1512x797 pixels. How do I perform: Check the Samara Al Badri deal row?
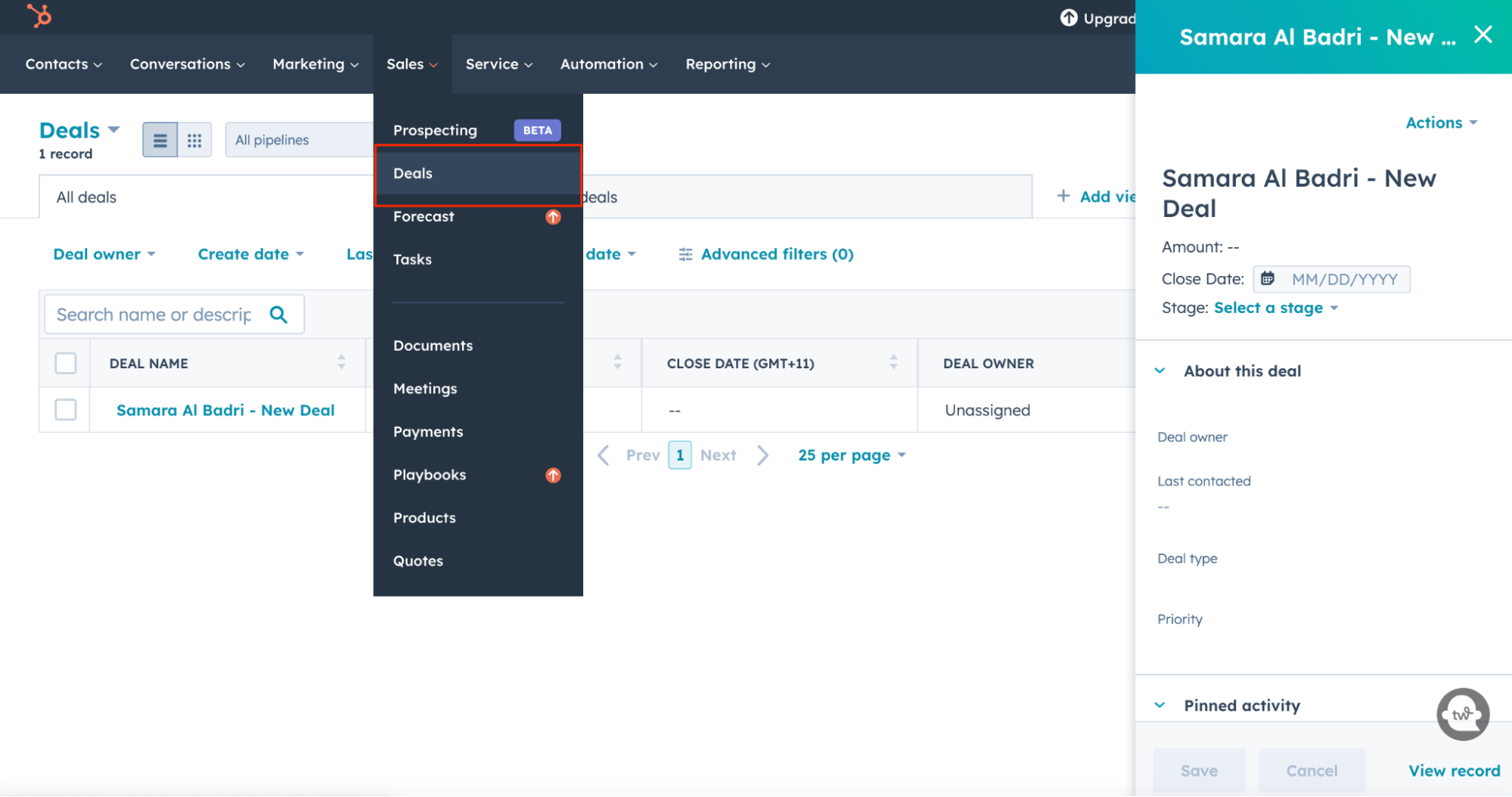tap(66, 410)
